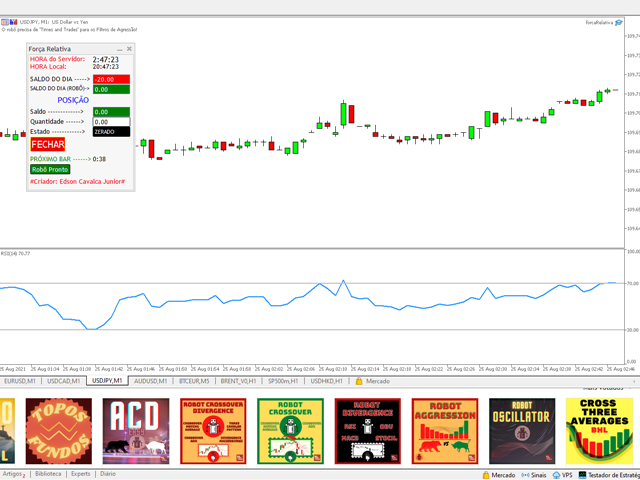The height and width of the screenshot is (480, 640).
Task: Open the Mercado tab with lock icon
Action: tap(373, 381)
